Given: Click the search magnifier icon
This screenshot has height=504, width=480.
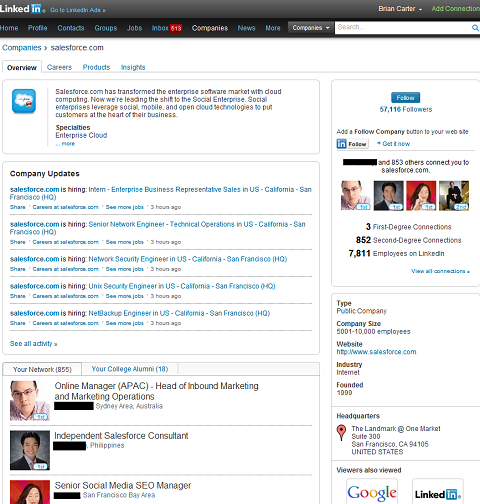Looking at the screenshot, I should click(475, 28).
